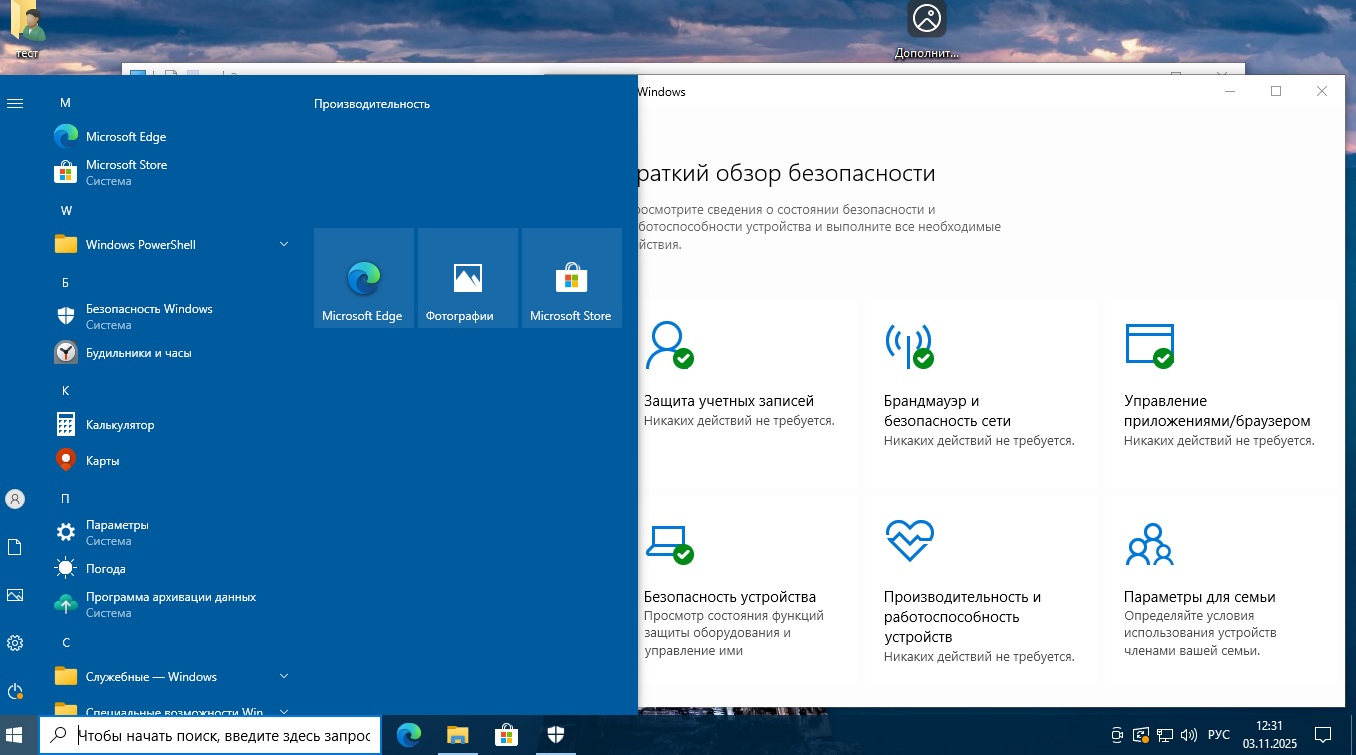Screen dimensions: 1356x755
Task: Click the Производительность tile group title
Action: (x=372, y=104)
